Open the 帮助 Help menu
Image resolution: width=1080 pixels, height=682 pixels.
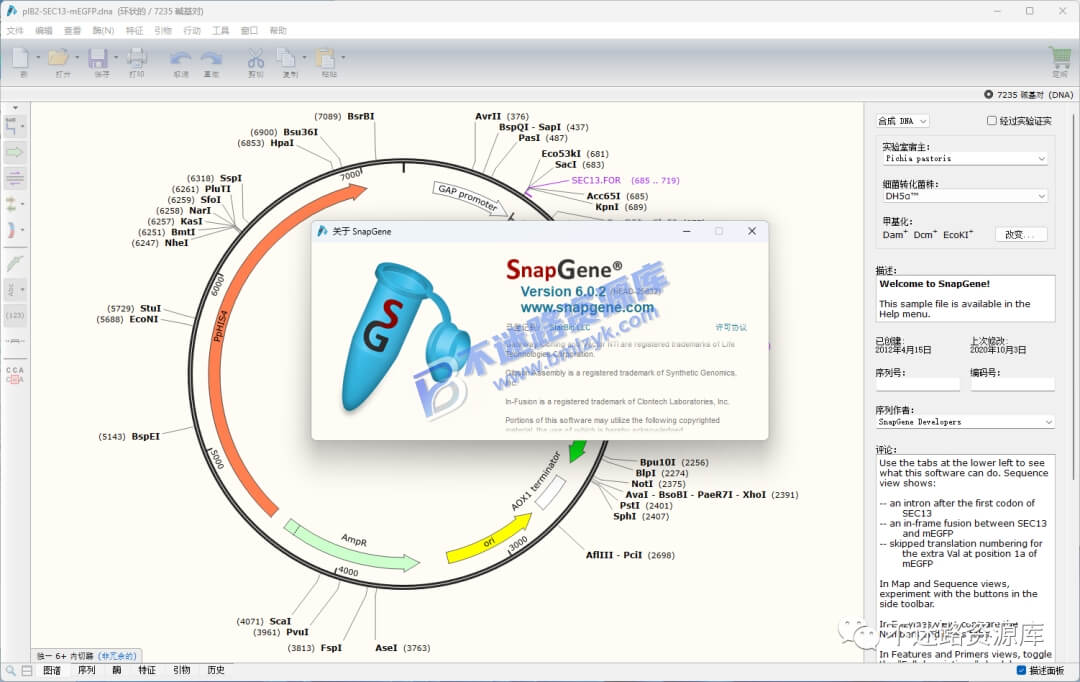278,30
